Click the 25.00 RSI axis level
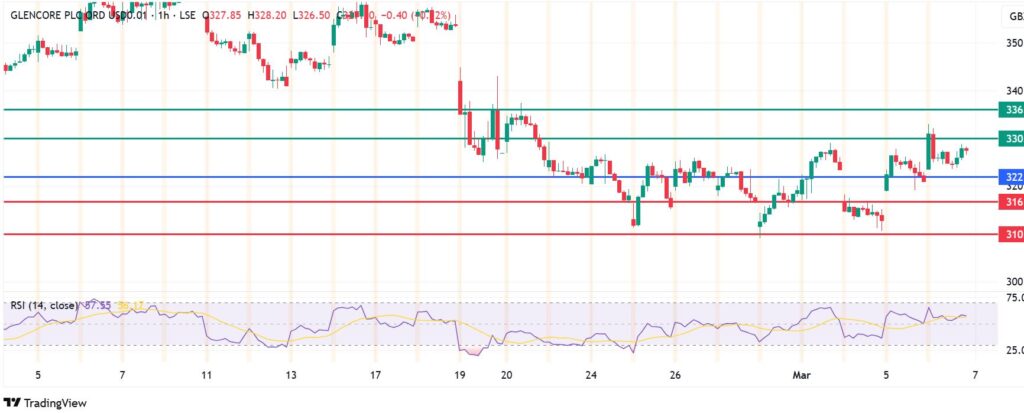The image size is (1024, 413). click(x=1010, y=350)
